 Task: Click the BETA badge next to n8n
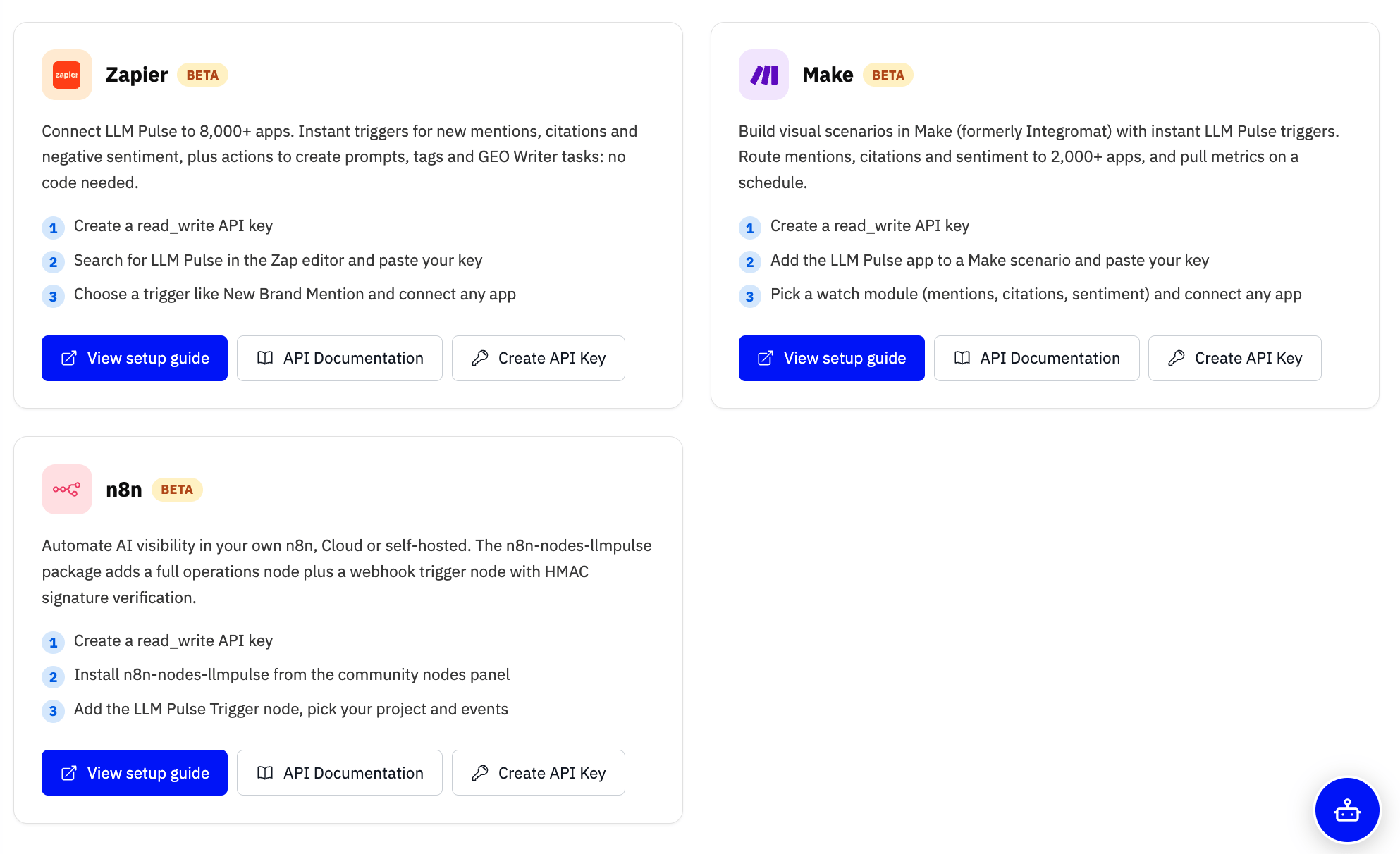(x=177, y=490)
